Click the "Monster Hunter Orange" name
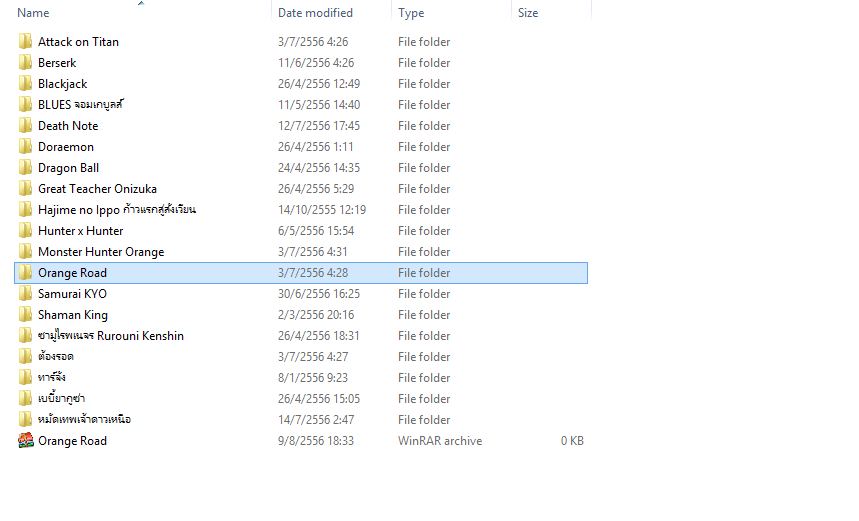This screenshot has width=859, height=521. (x=101, y=251)
